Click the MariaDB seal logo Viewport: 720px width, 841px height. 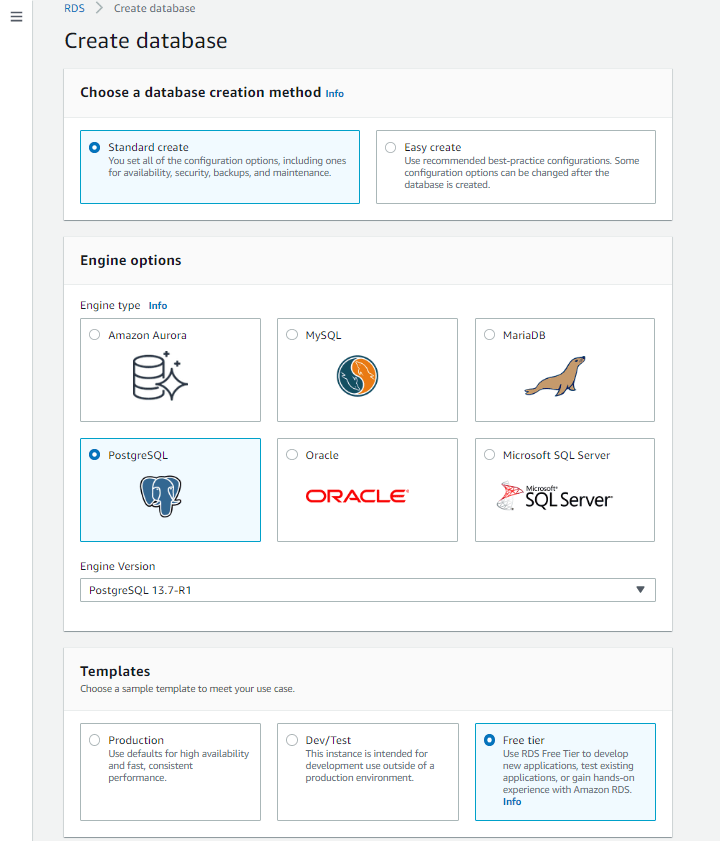coord(555,376)
